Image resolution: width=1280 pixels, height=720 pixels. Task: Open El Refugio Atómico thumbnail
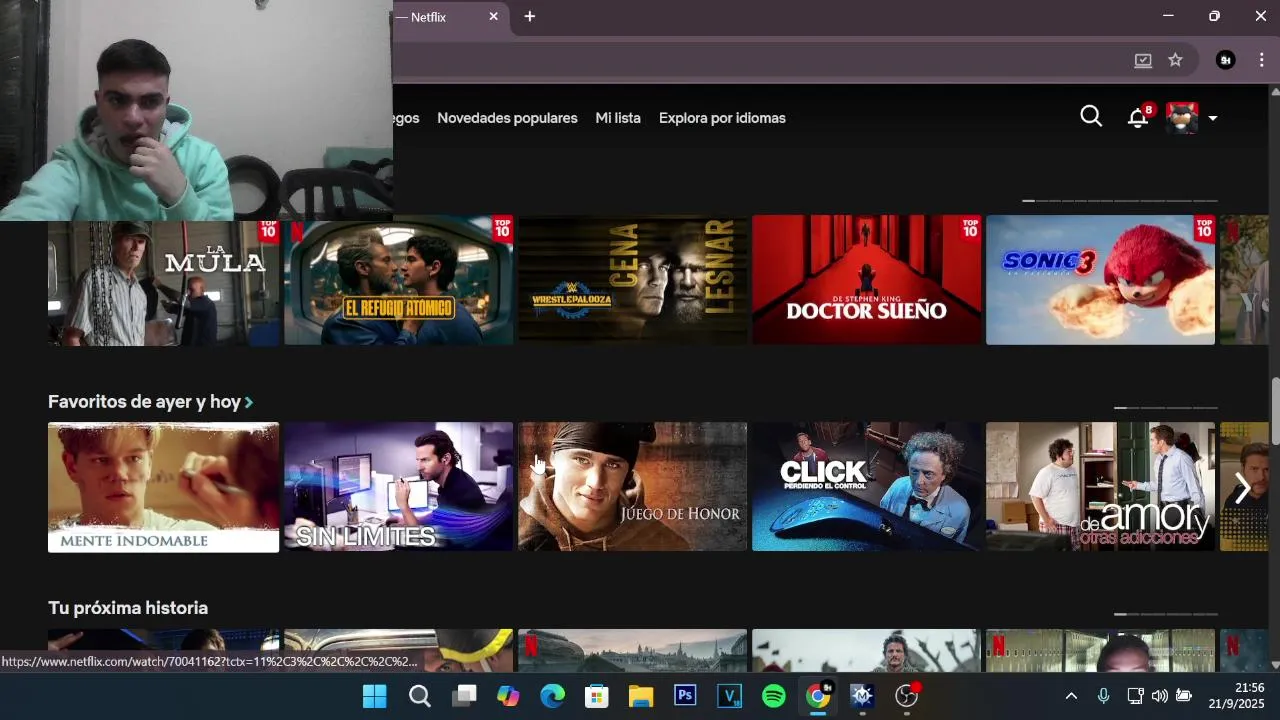coord(398,281)
